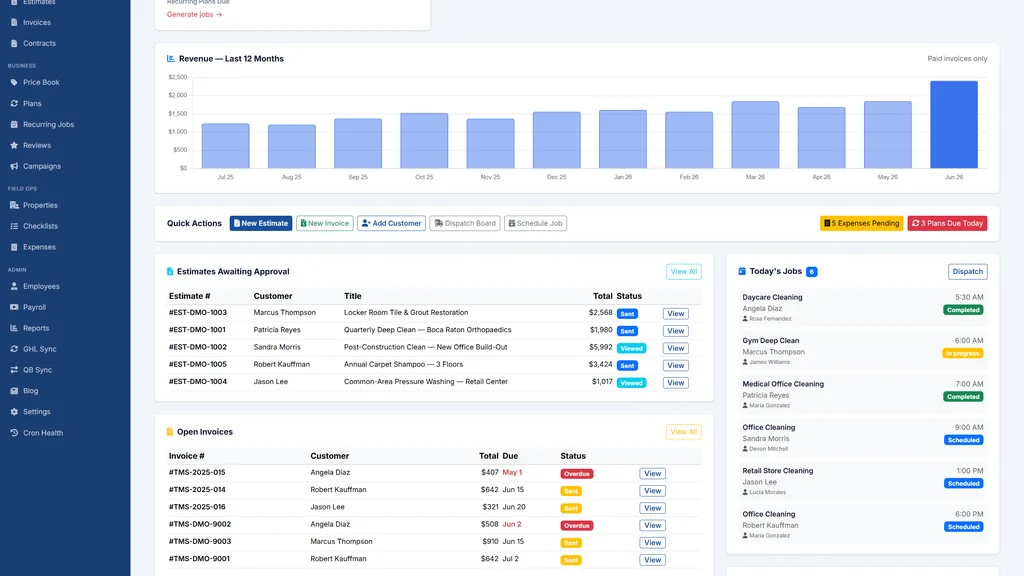Click the Mar 26 revenue bar
Viewport: 1024px width, 576px height.
755,135
